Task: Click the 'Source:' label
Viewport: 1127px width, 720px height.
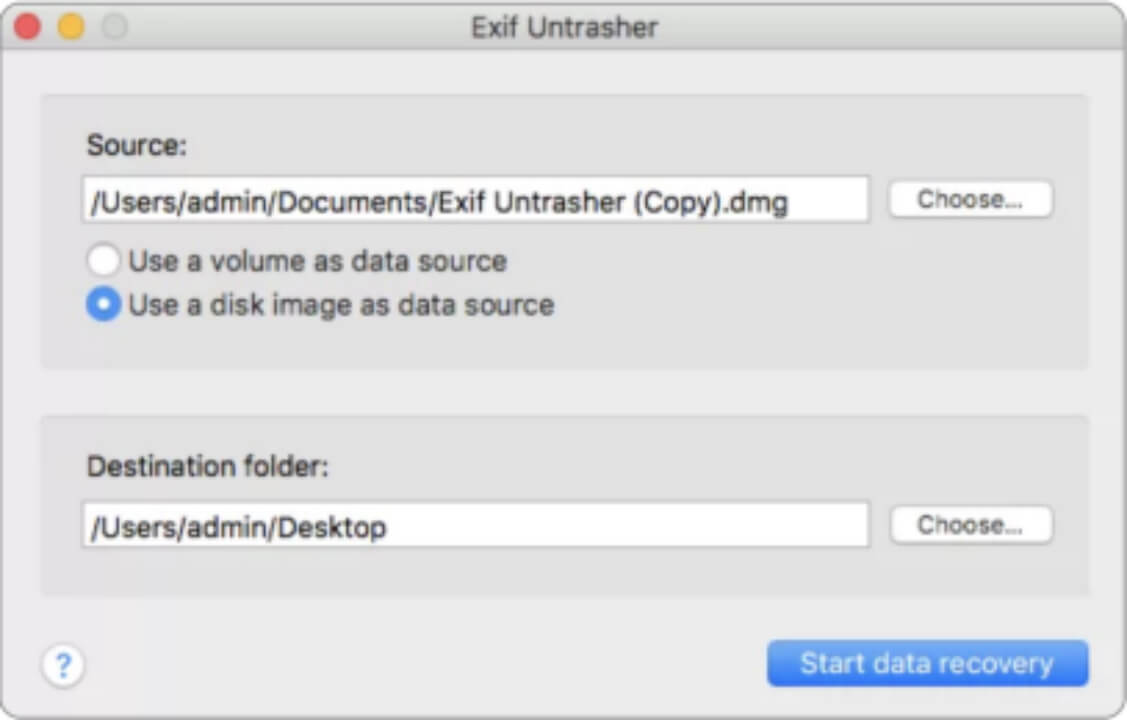Action: point(137,145)
